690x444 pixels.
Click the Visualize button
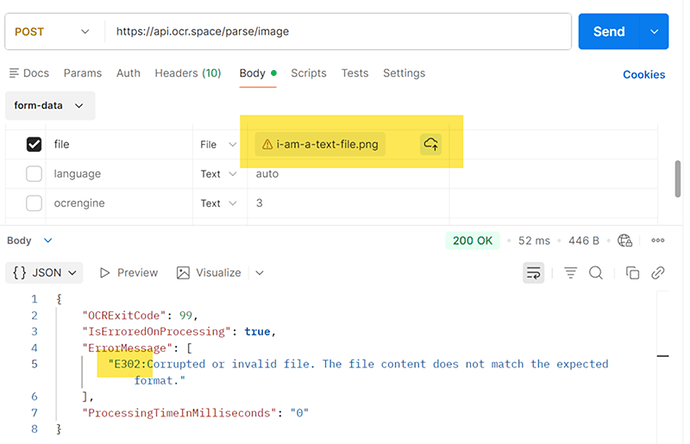click(x=209, y=273)
